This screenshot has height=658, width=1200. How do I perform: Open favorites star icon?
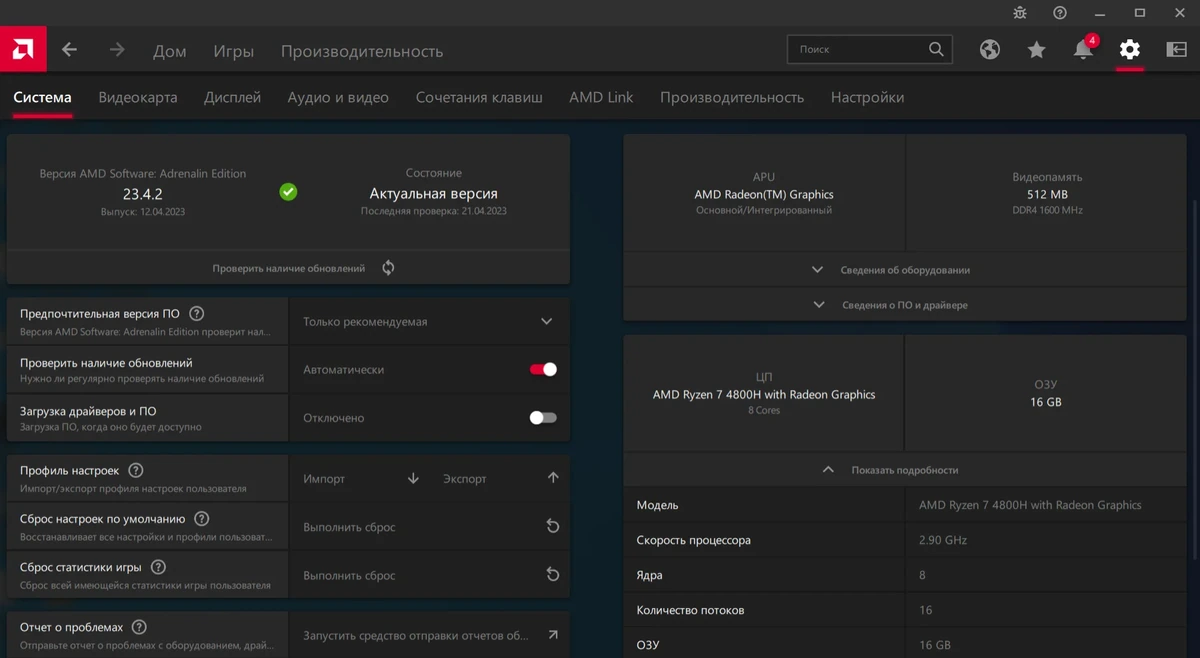[x=1037, y=49]
